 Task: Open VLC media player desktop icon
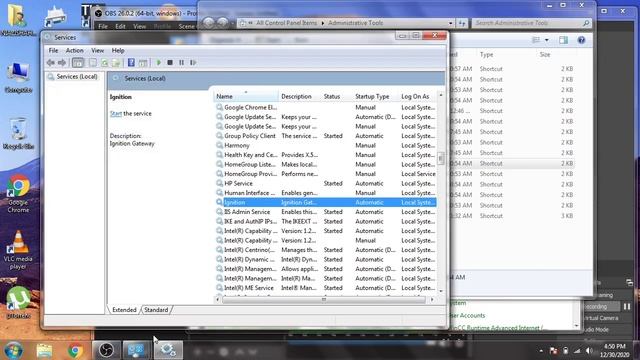(18, 249)
